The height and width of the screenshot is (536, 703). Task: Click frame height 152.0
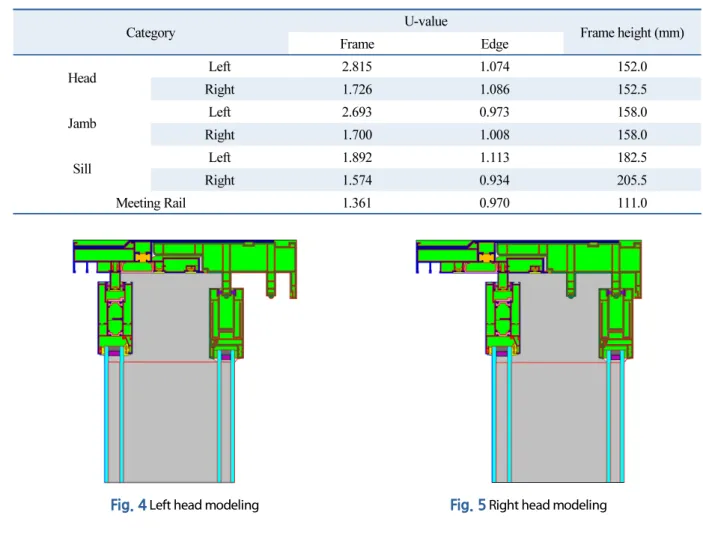[x=632, y=66]
